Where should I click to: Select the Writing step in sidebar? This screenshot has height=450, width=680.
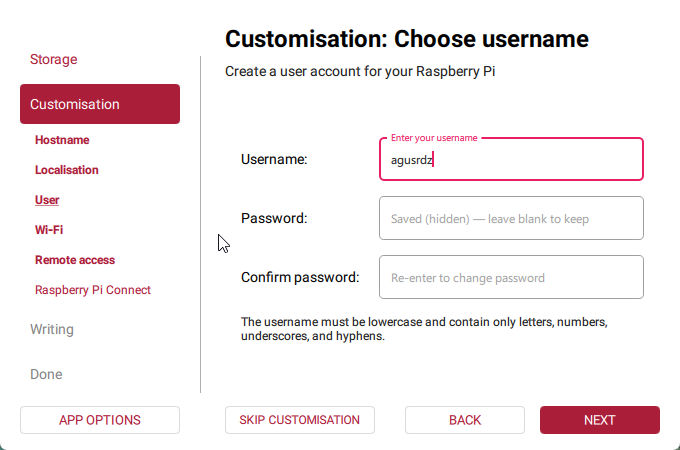coord(52,329)
